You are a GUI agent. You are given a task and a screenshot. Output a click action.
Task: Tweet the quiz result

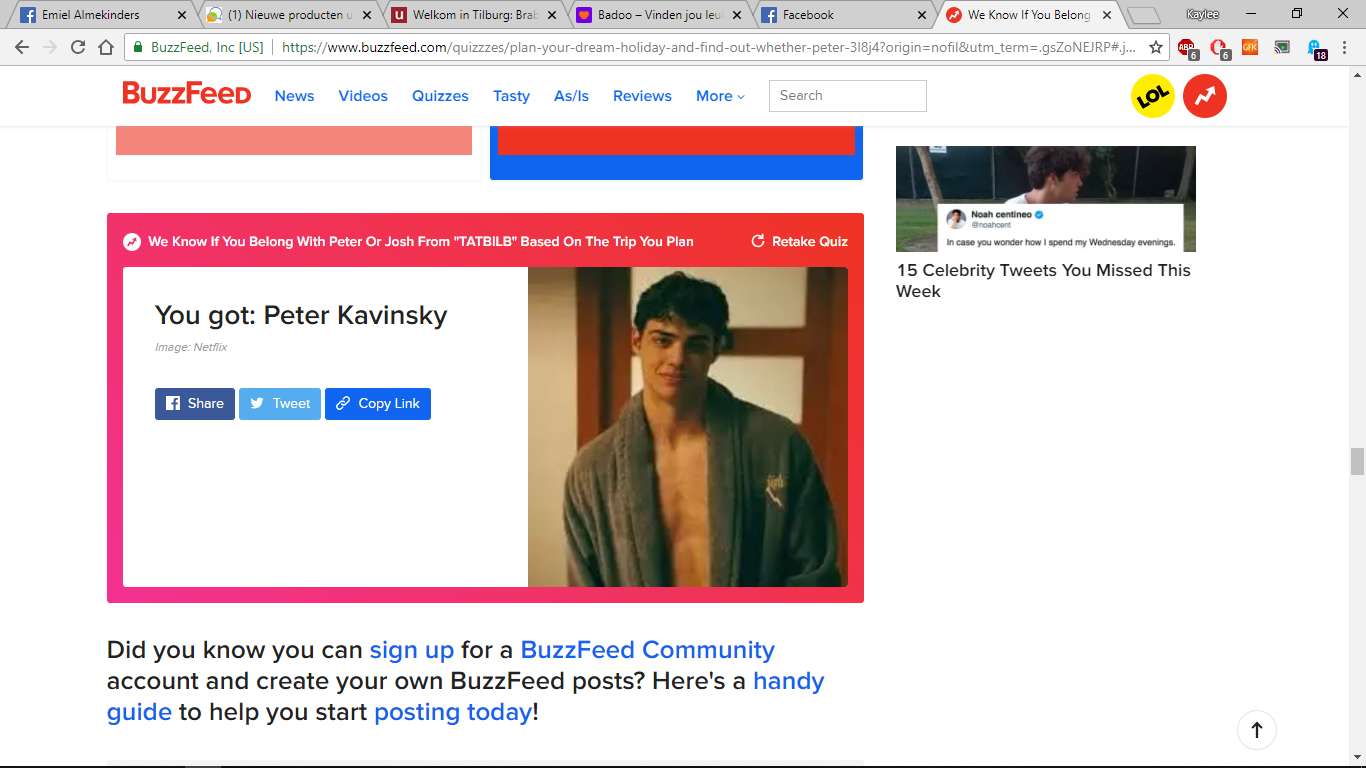[x=280, y=404]
